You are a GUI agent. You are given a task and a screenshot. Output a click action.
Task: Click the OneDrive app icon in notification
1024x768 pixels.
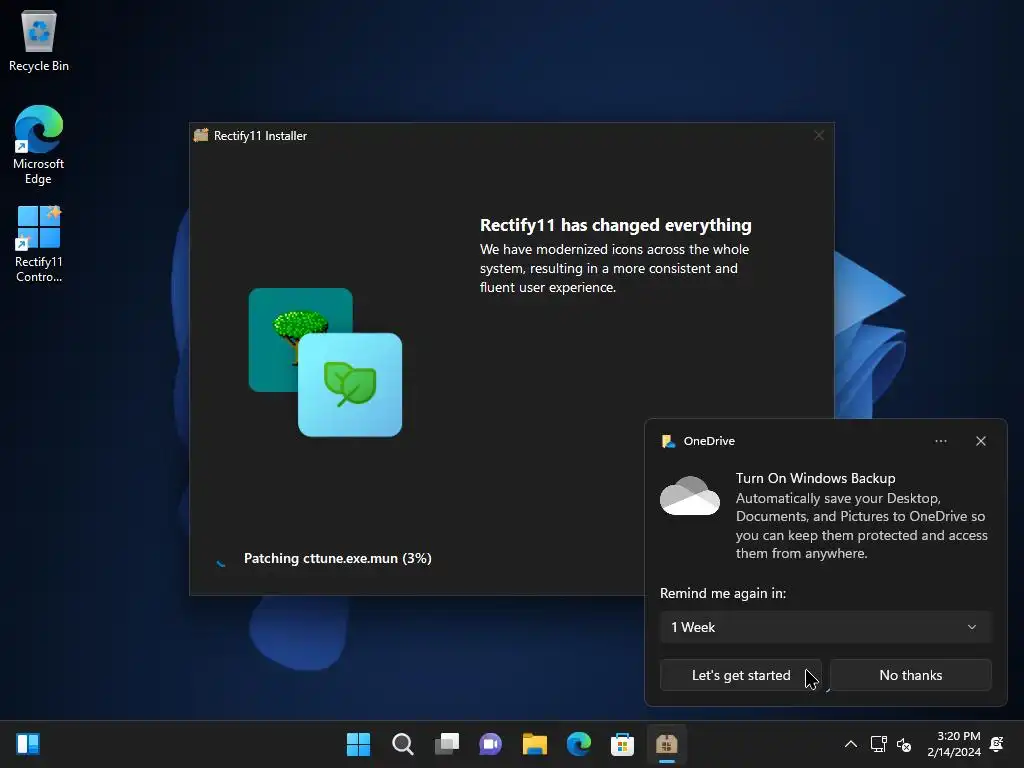(x=668, y=441)
